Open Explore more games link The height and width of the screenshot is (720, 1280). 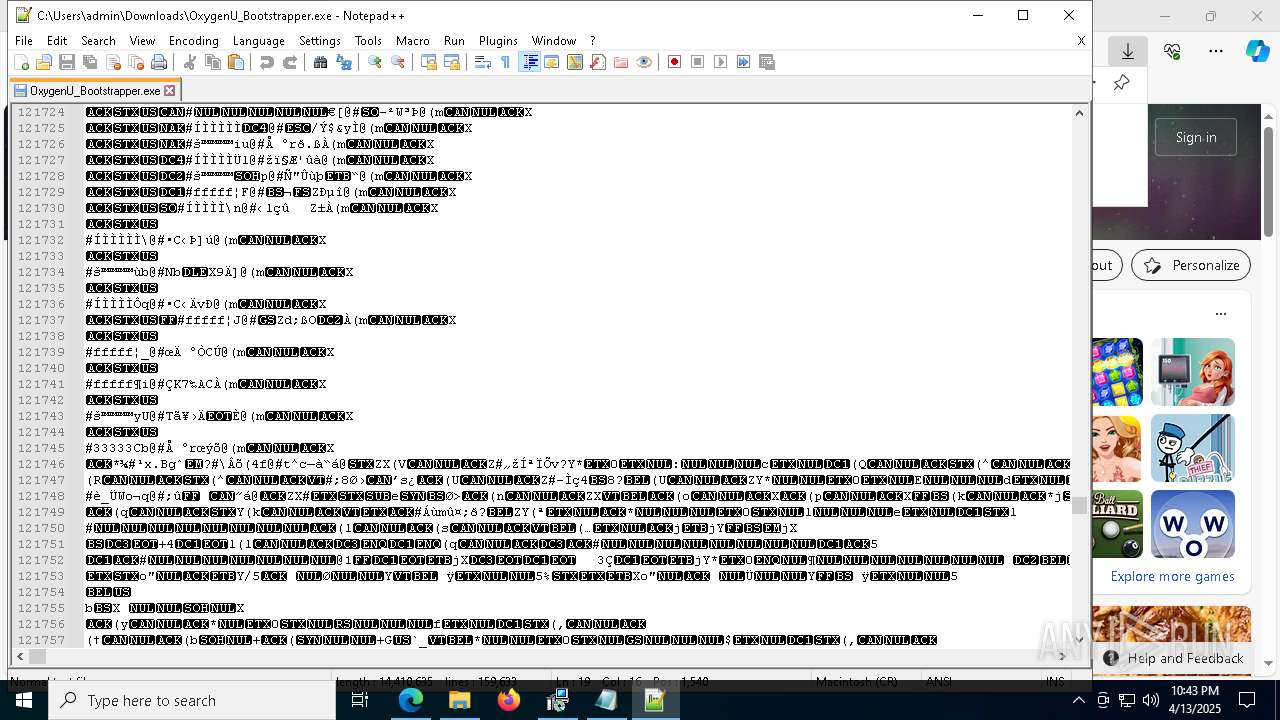[x=1172, y=576]
